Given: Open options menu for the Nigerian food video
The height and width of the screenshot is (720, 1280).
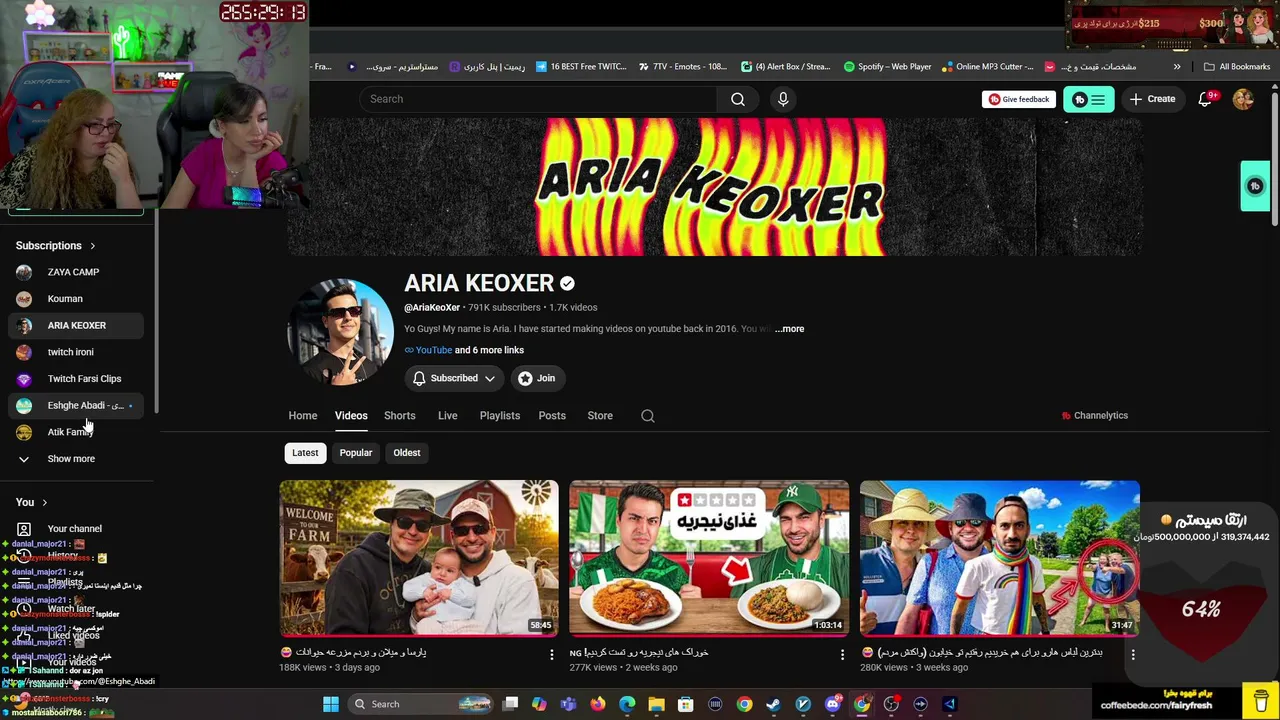Looking at the screenshot, I should pyautogui.click(x=842, y=654).
